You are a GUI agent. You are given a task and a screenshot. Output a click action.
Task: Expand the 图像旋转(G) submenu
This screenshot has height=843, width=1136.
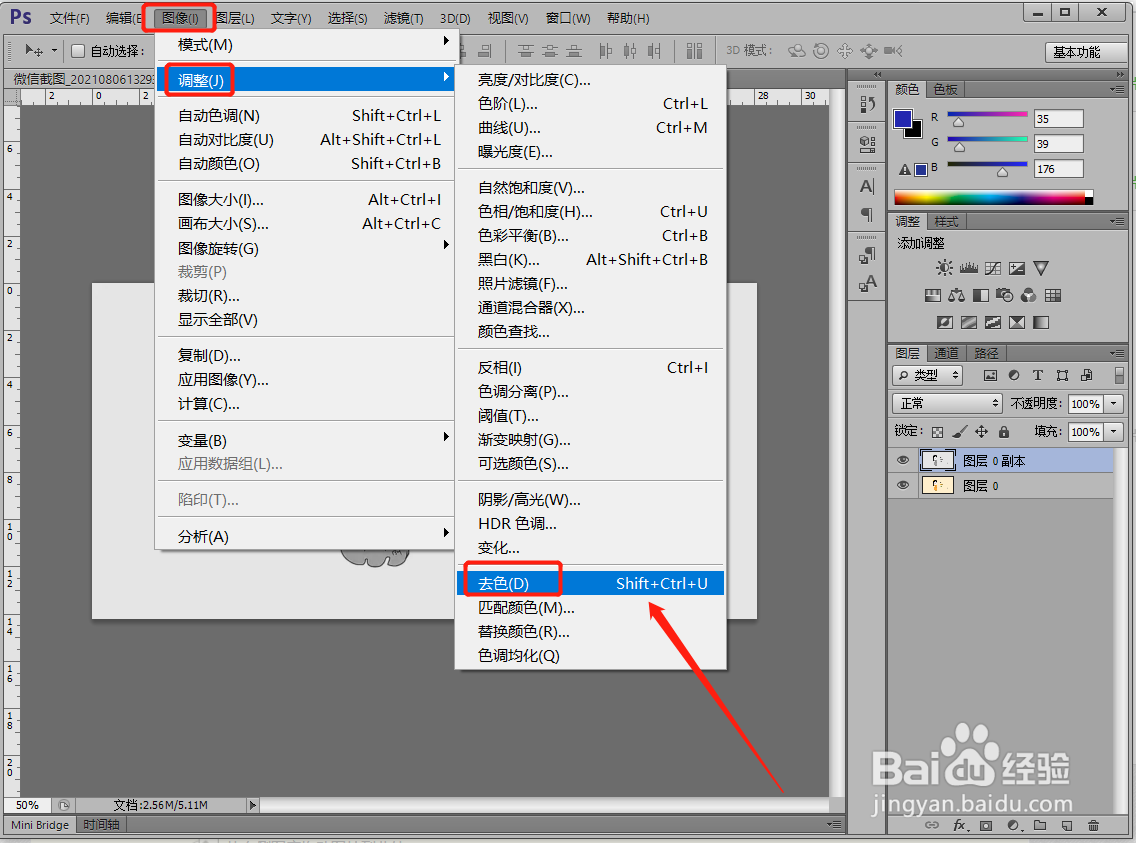click(305, 248)
